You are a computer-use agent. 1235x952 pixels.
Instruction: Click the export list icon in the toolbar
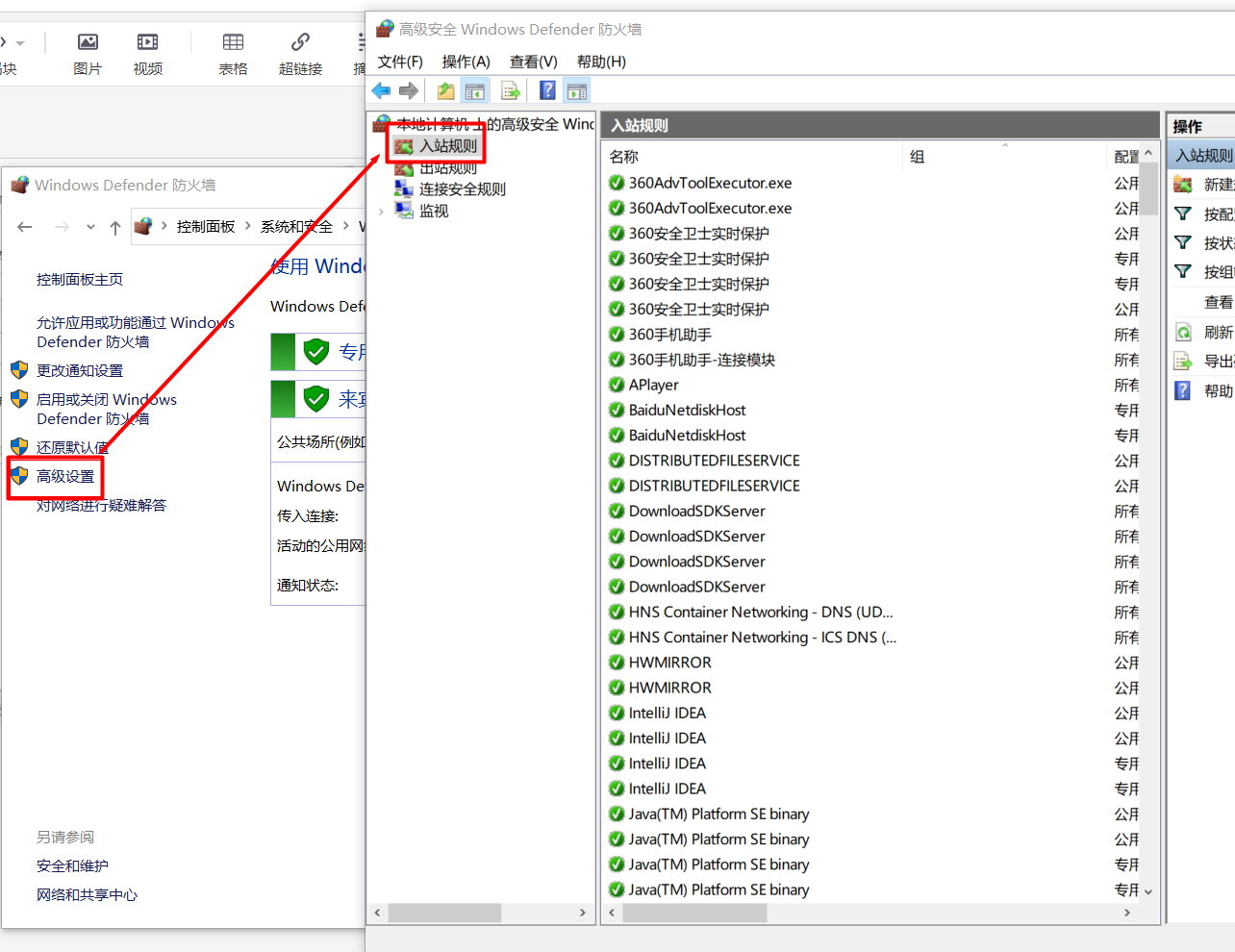(x=511, y=90)
